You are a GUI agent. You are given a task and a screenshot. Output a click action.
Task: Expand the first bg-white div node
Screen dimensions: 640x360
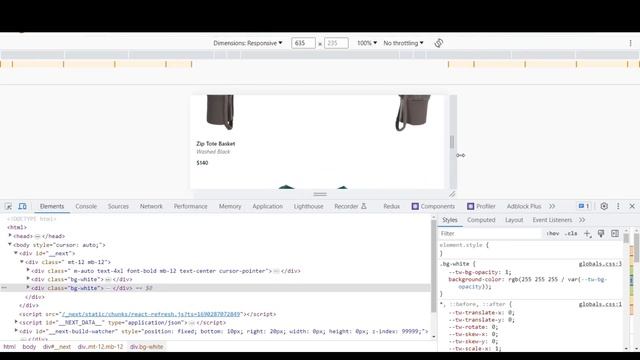[28, 279]
